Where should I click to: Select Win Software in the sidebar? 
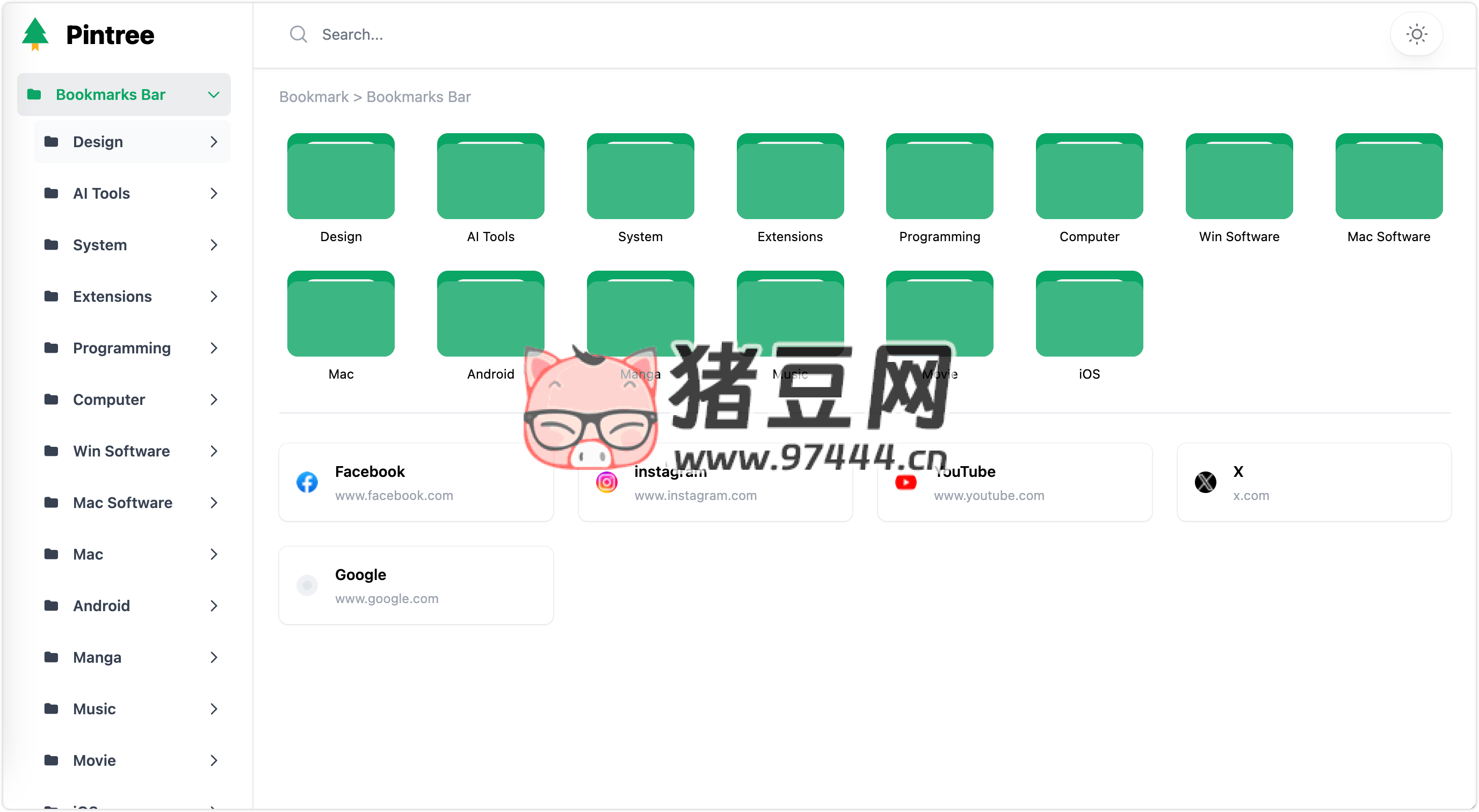(x=121, y=451)
